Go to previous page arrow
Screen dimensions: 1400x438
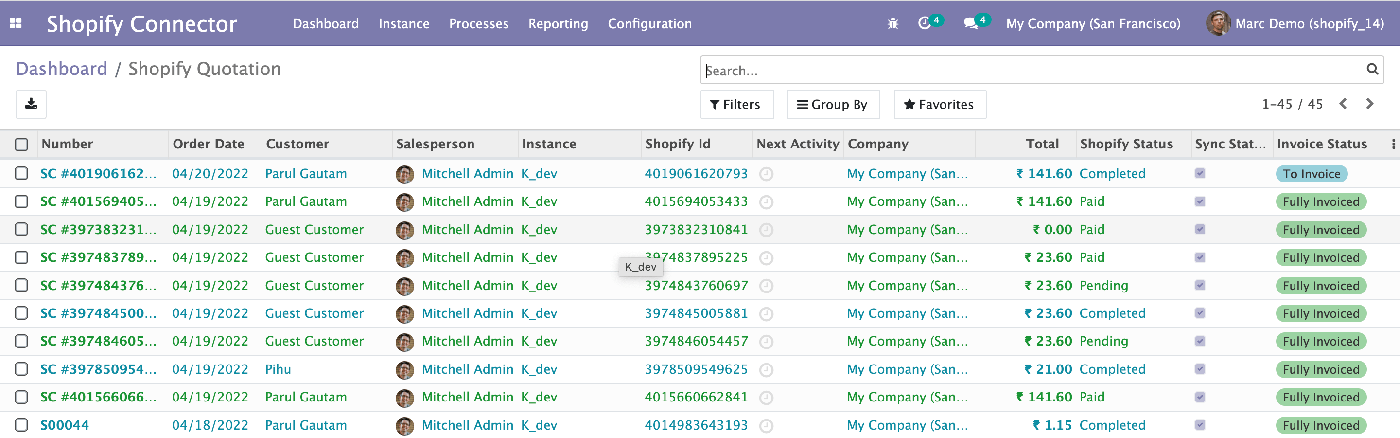[1343, 104]
